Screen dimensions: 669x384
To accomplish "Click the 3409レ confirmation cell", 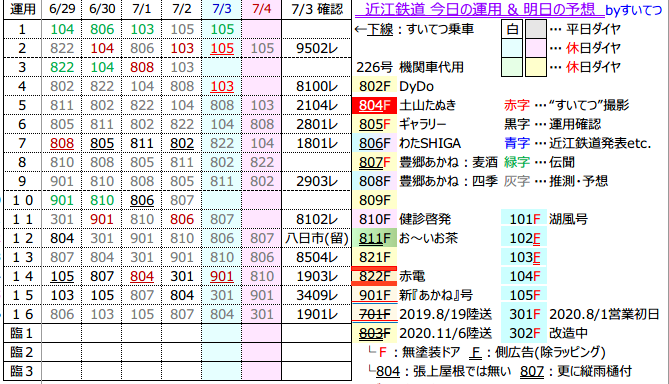I will click(317, 295).
